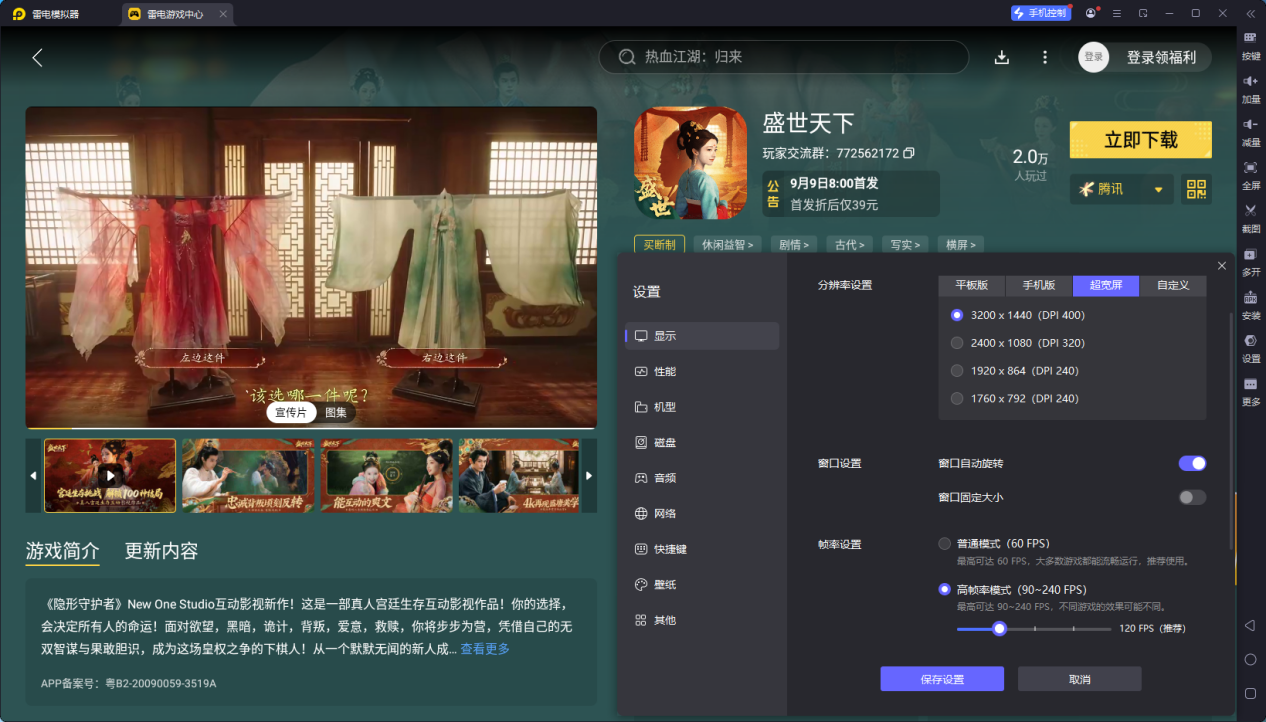Click the settings panel vertical scrollbar
Viewport: 1266px width, 722px height.
(1231, 432)
